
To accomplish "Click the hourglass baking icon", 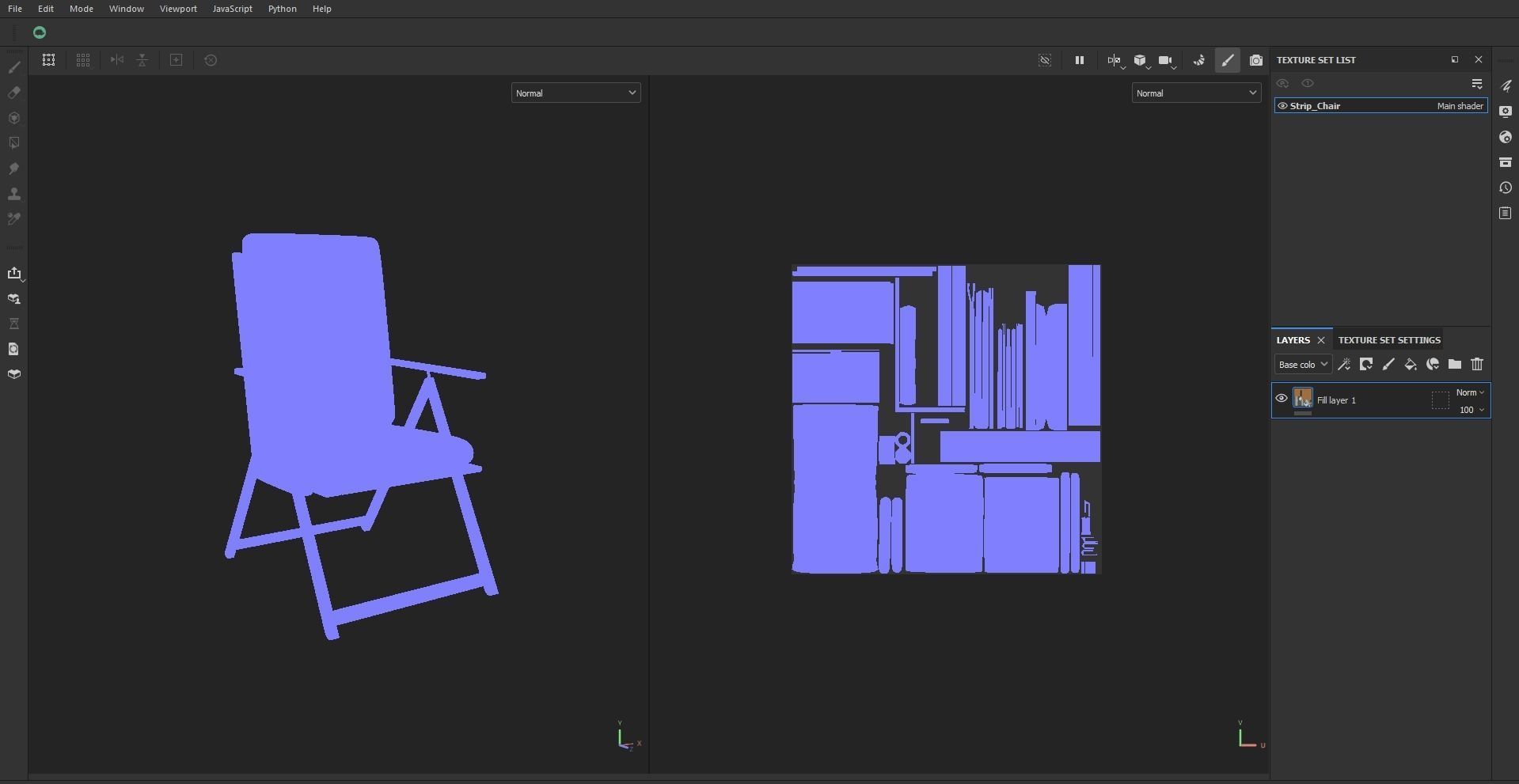I will pyautogui.click(x=14, y=324).
